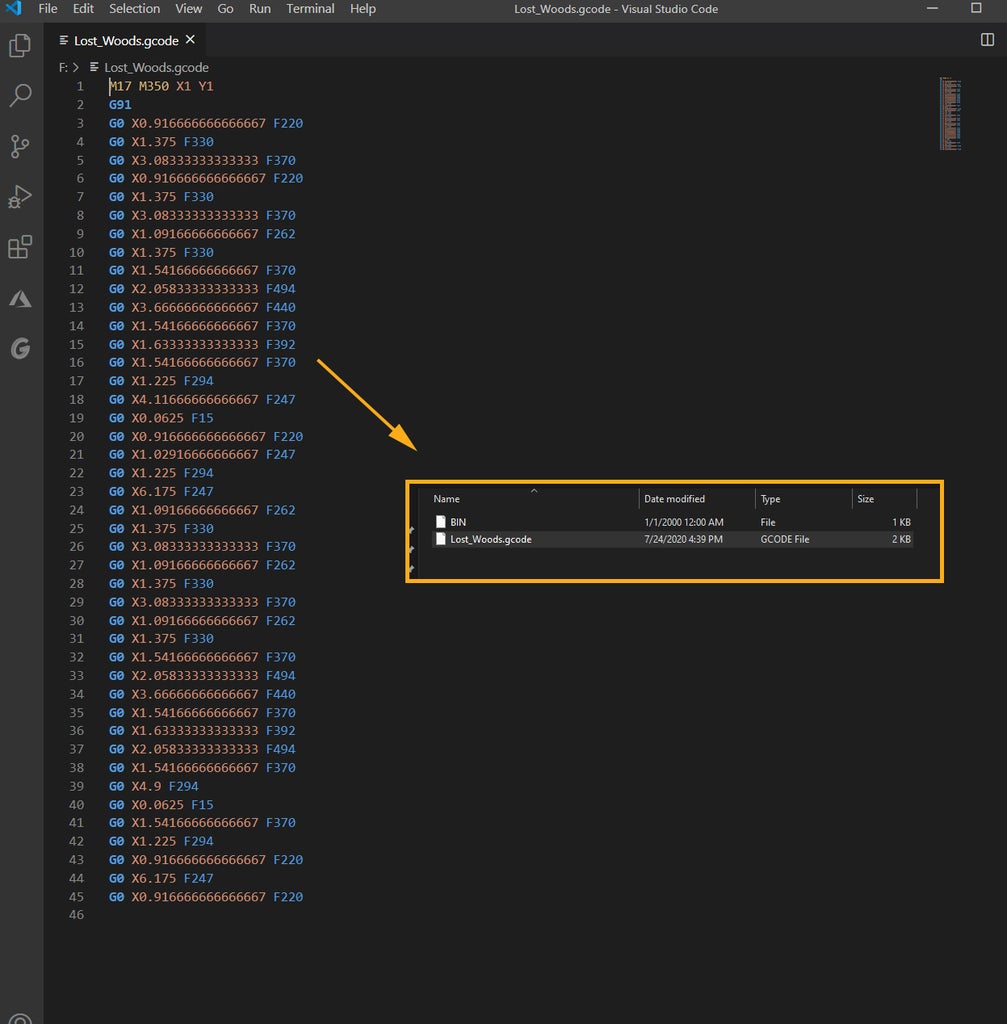Open the Help menu
Viewport: 1007px width, 1024px height.
pyautogui.click(x=362, y=8)
